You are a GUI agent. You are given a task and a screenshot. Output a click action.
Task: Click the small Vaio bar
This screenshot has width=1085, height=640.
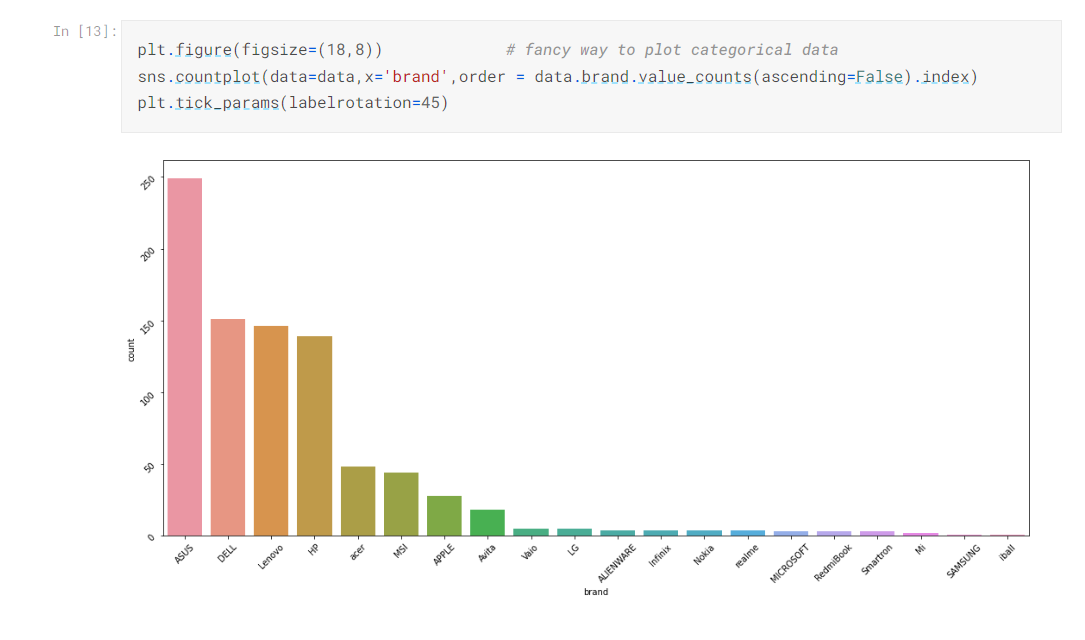[x=531, y=532]
